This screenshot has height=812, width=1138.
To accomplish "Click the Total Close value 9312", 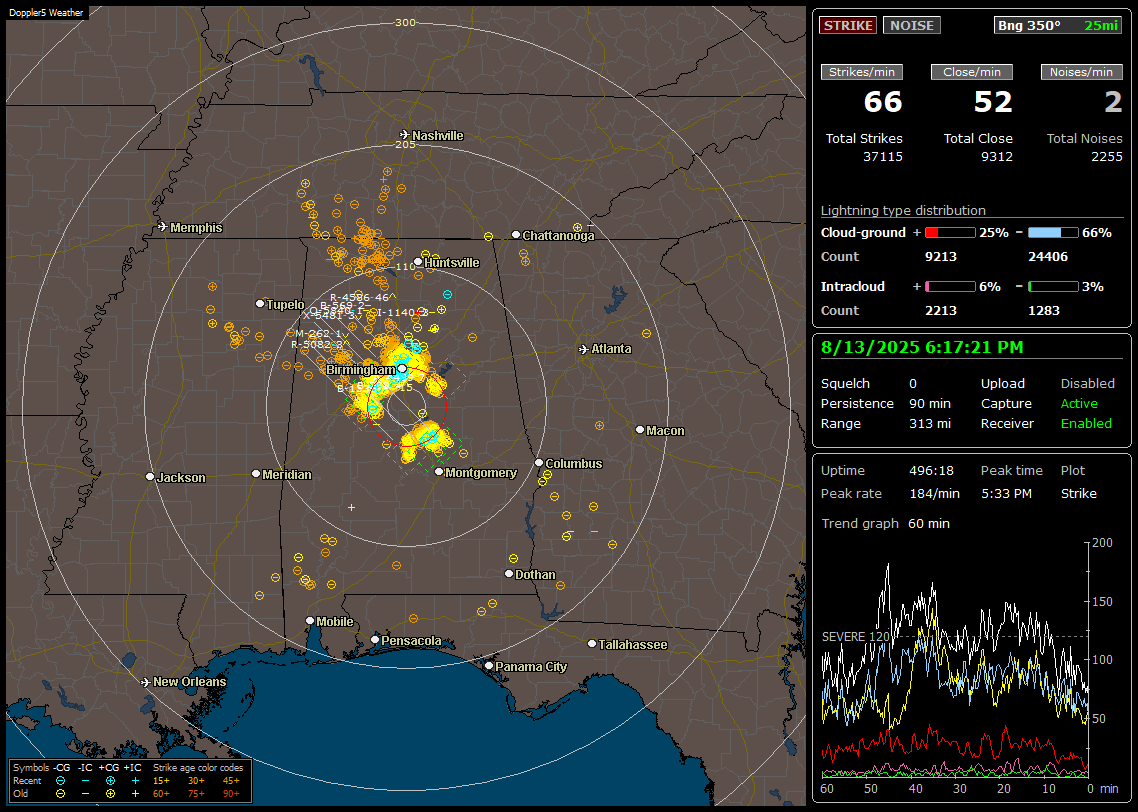I will [x=996, y=157].
